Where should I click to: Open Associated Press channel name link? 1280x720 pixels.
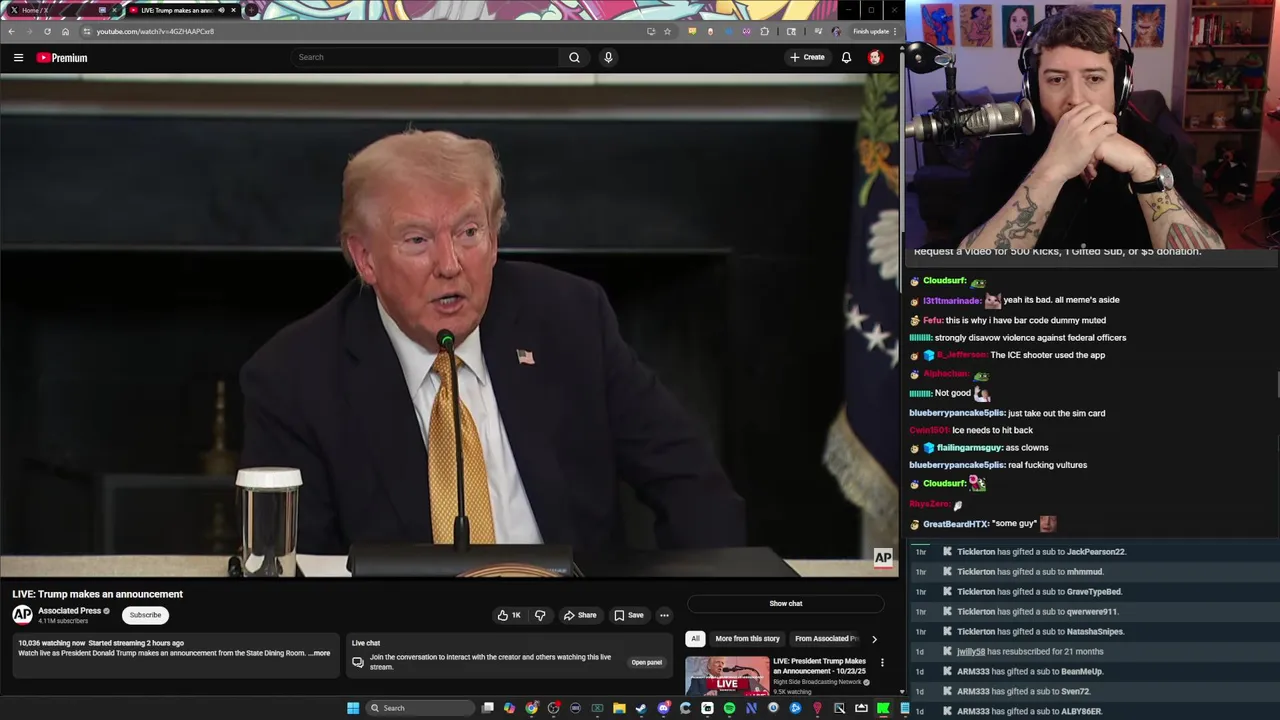tap(69, 611)
